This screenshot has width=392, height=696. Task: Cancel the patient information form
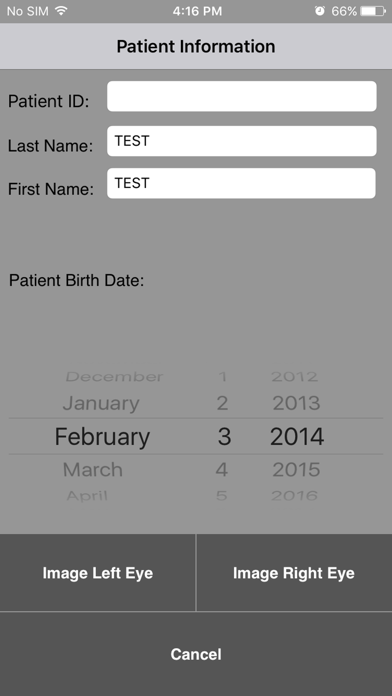[196, 654]
